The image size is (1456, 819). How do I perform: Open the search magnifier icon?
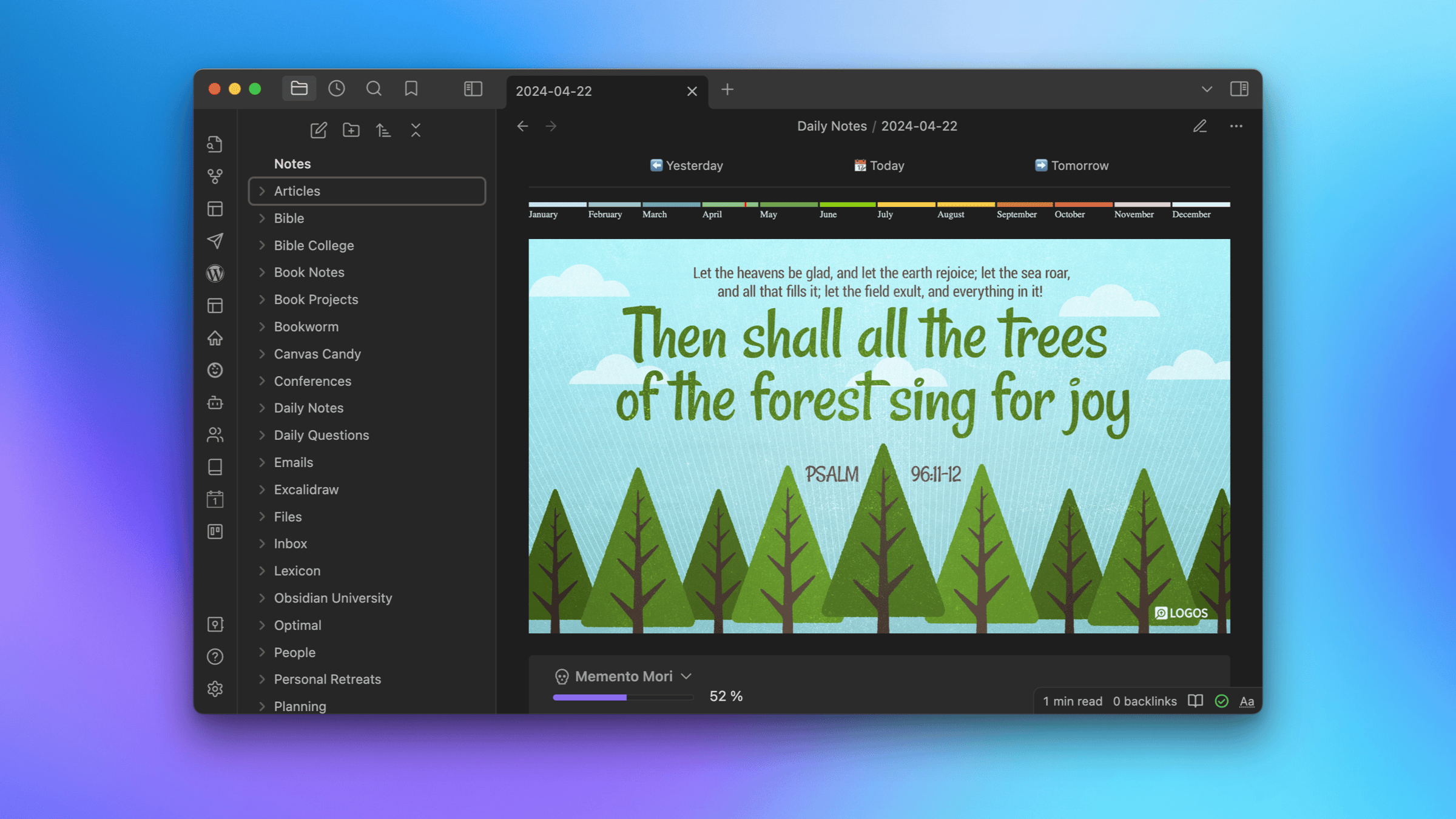374,89
